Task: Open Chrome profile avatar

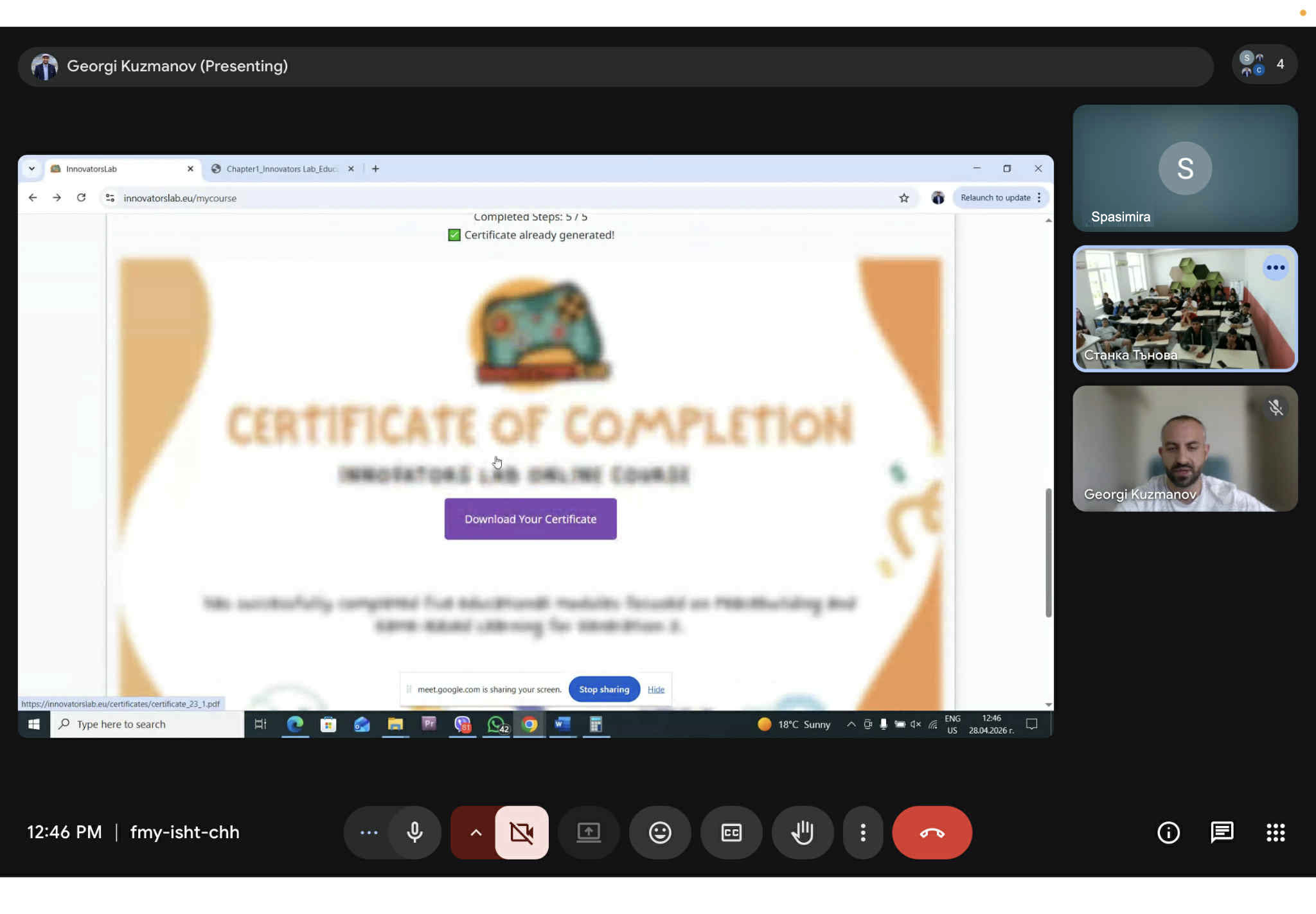Action: pyautogui.click(x=938, y=198)
